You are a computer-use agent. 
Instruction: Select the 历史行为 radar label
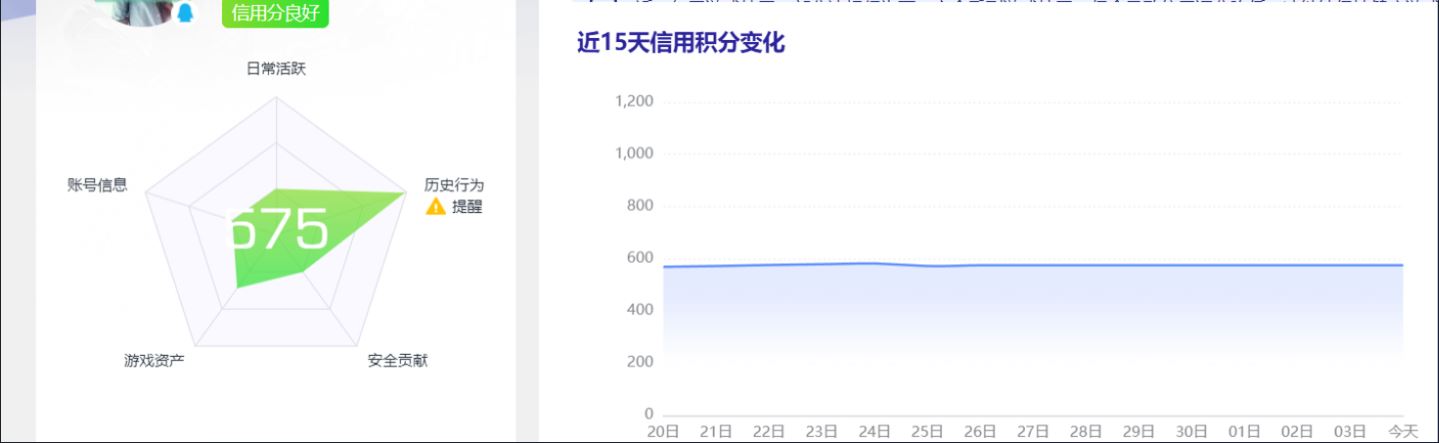[x=454, y=185]
